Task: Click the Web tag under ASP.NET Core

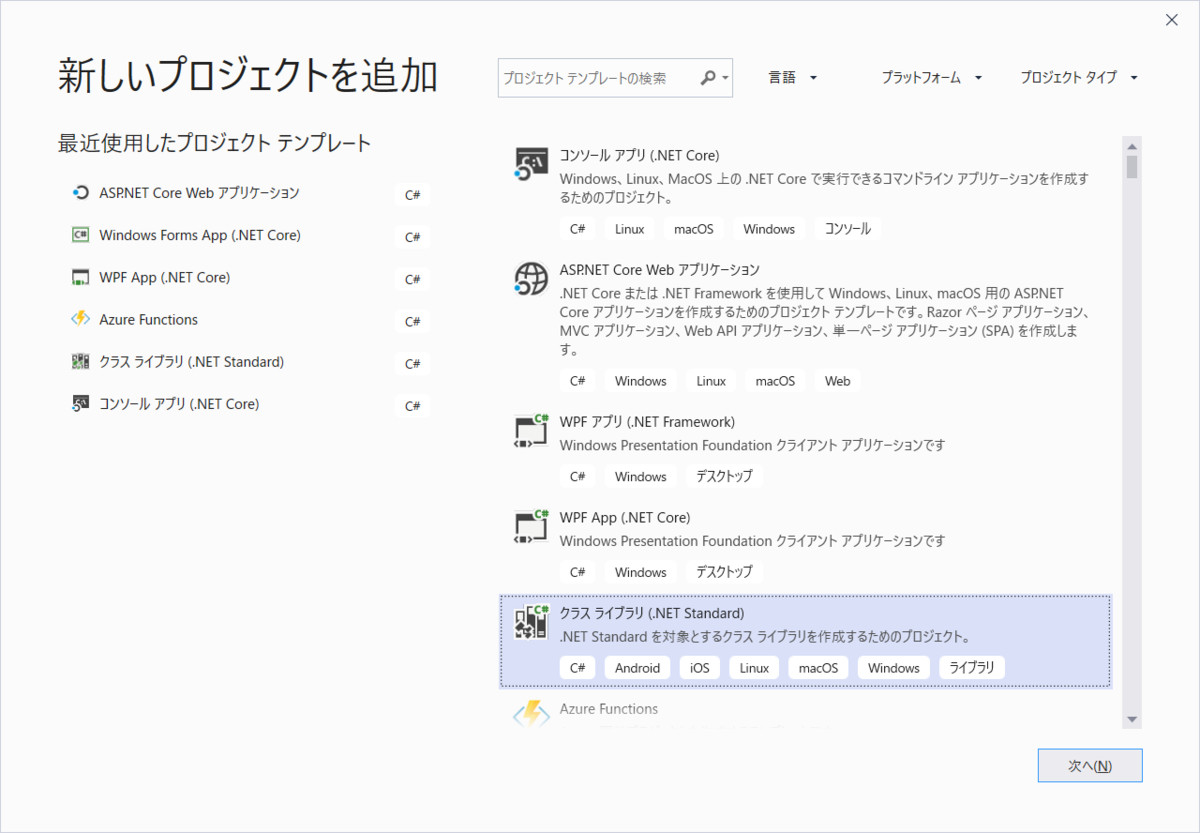Action: (838, 381)
